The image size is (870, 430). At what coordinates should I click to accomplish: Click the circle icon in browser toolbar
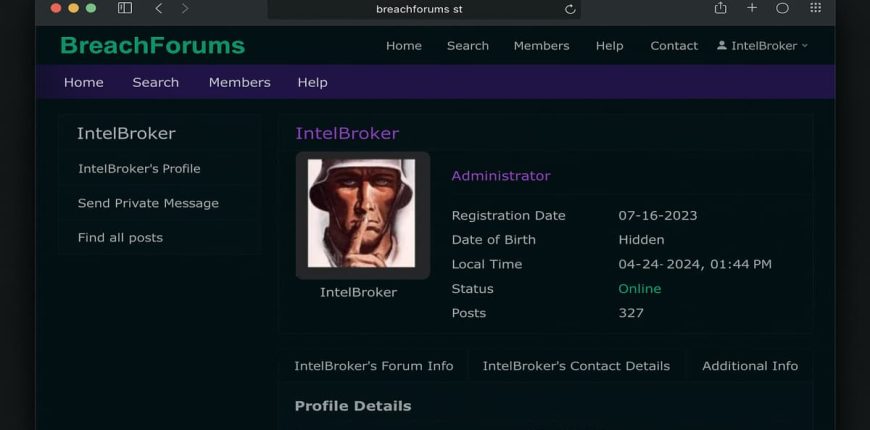coord(782,8)
